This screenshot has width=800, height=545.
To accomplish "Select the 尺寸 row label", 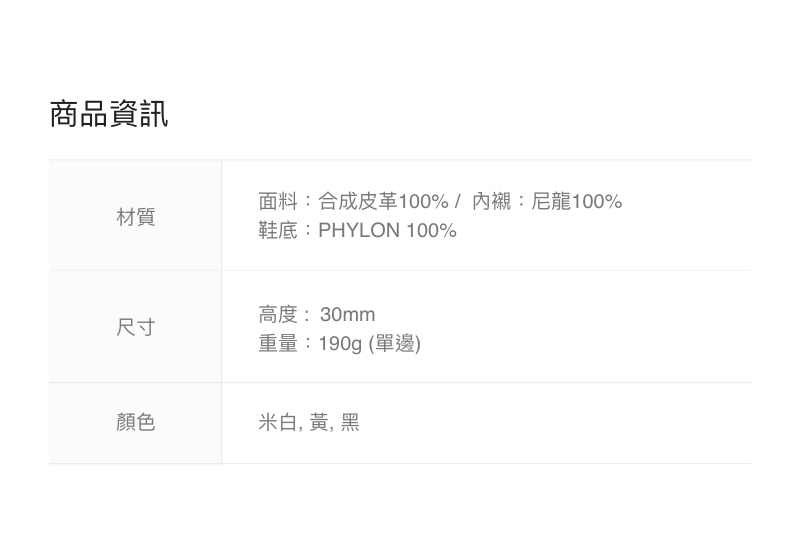I will coord(136,327).
